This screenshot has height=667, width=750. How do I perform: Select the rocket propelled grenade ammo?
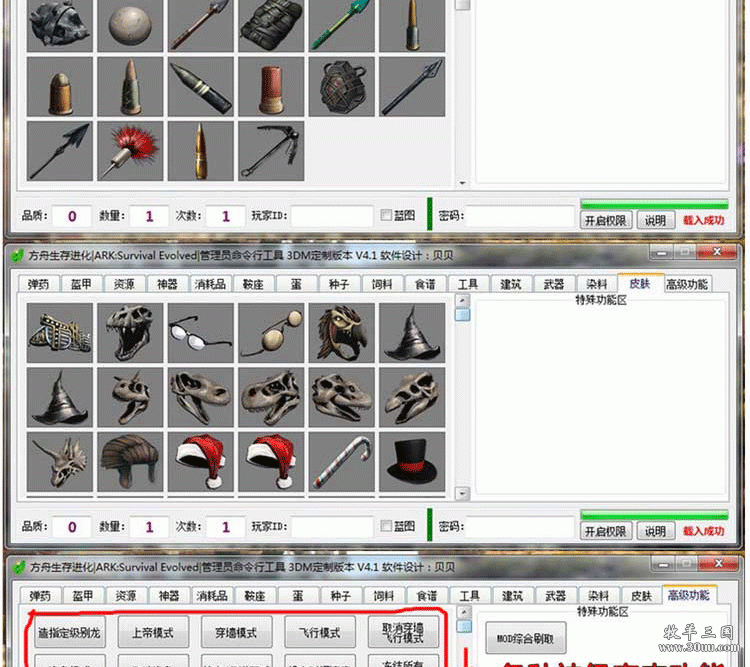point(201,87)
